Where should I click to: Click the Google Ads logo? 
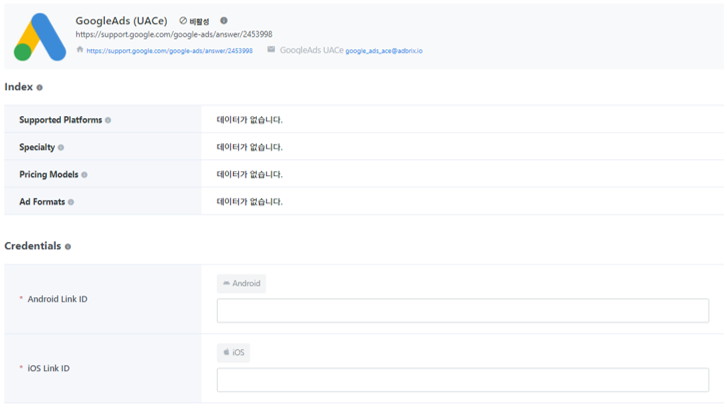[40, 37]
